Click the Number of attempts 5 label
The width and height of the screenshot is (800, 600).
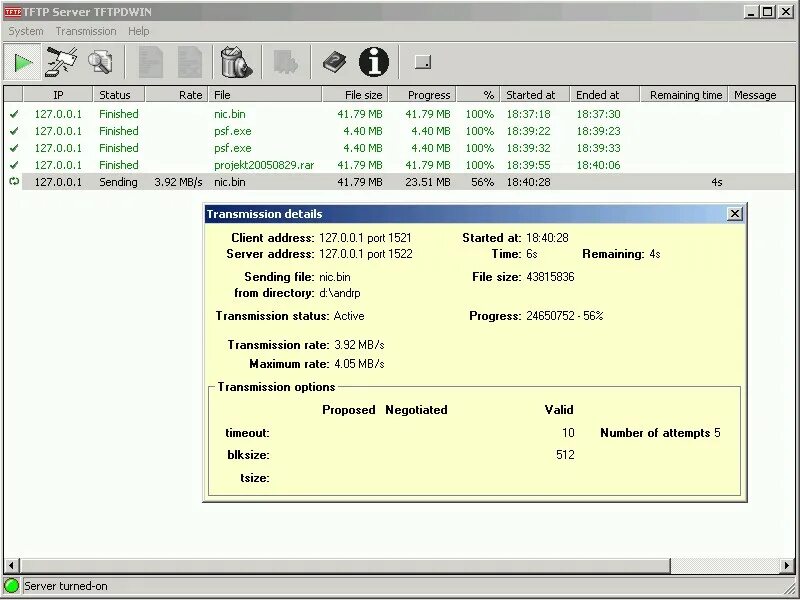pyautogui.click(x=660, y=433)
